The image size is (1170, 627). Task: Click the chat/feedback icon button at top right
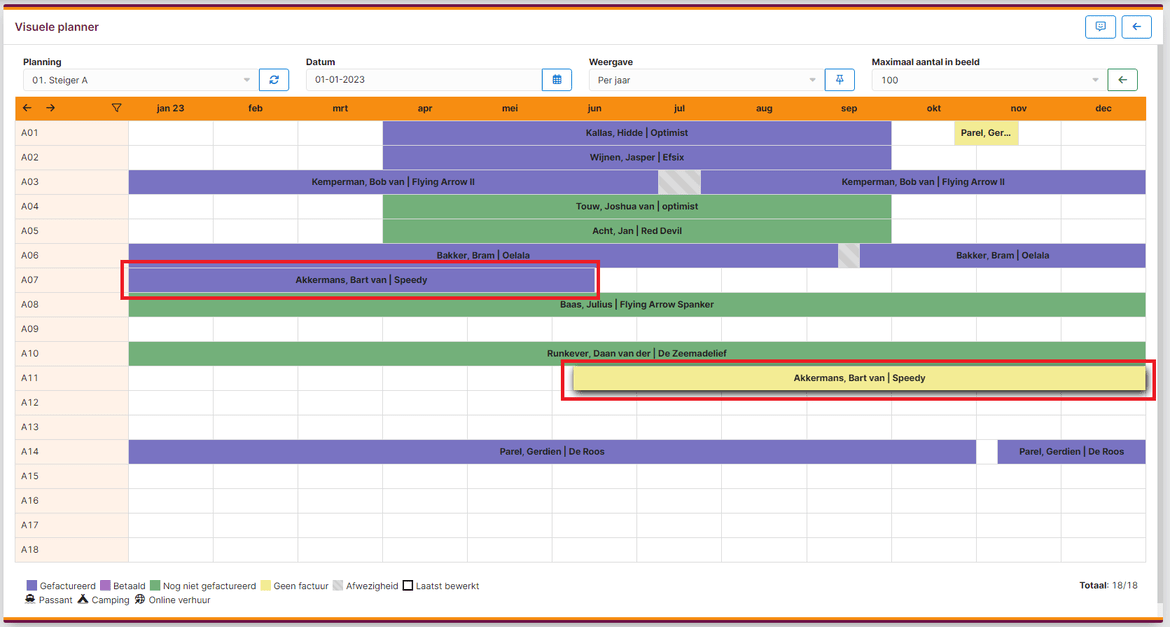click(1100, 27)
